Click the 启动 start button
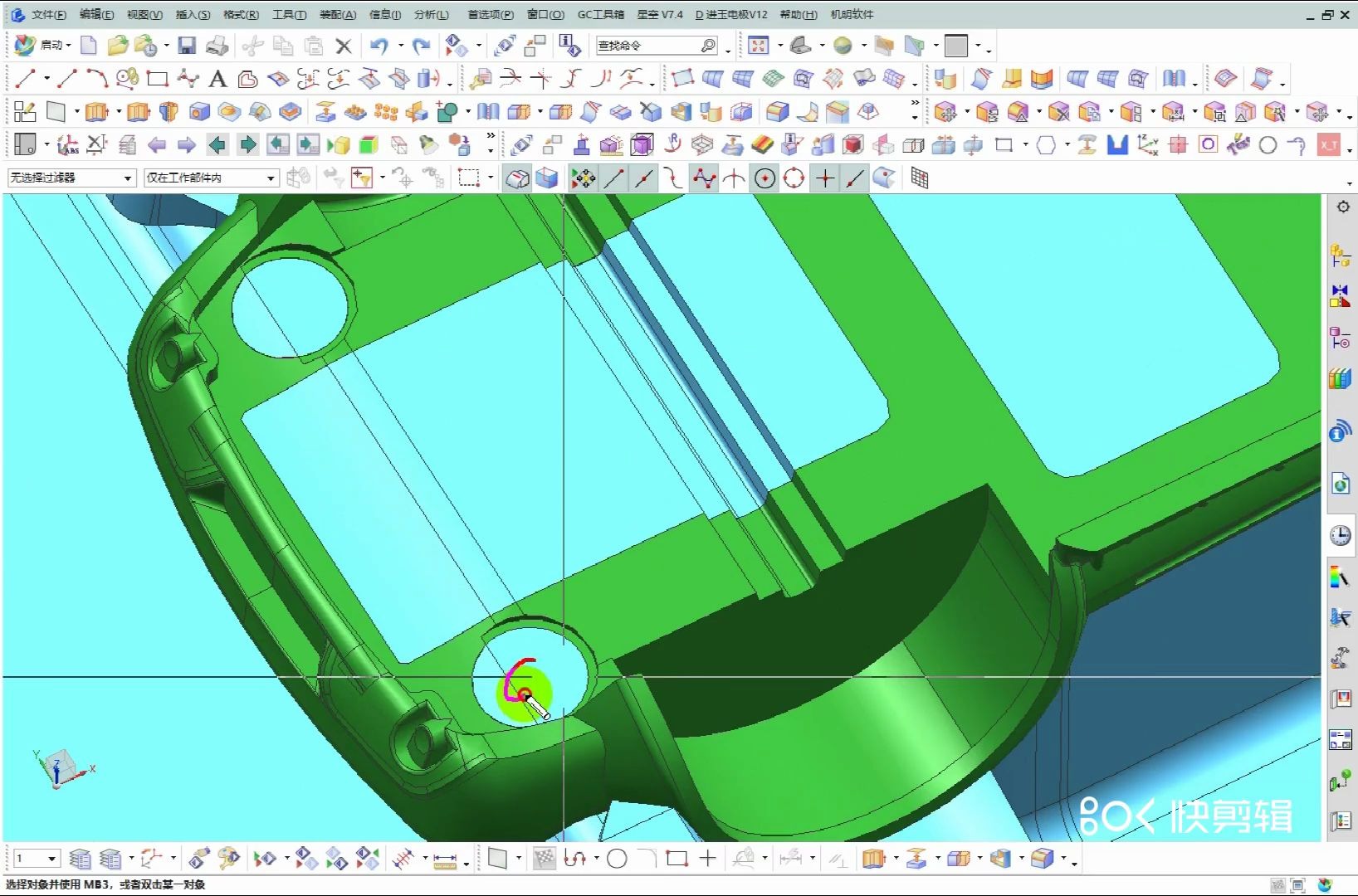The width and height of the screenshot is (1358, 896). [43, 45]
